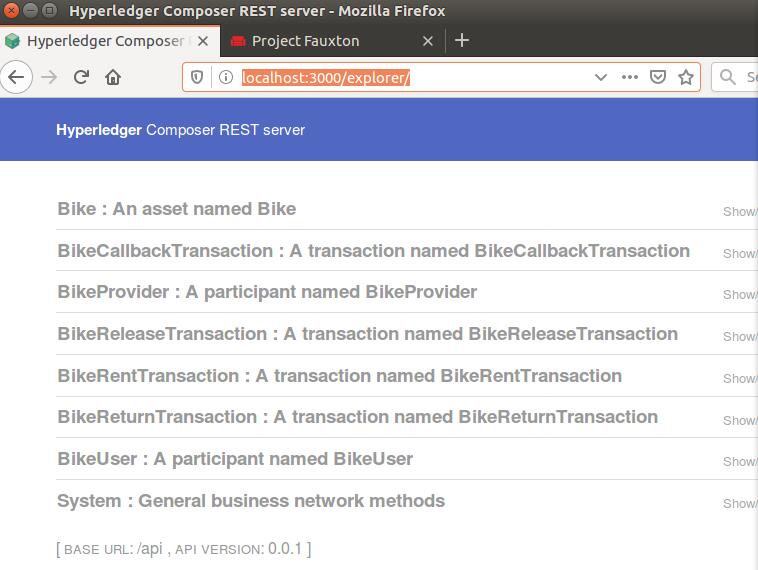The width and height of the screenshot is (758, 570).
Task: Click the Hyperledger Composer tab favicon
Action: tap(12, 41)
